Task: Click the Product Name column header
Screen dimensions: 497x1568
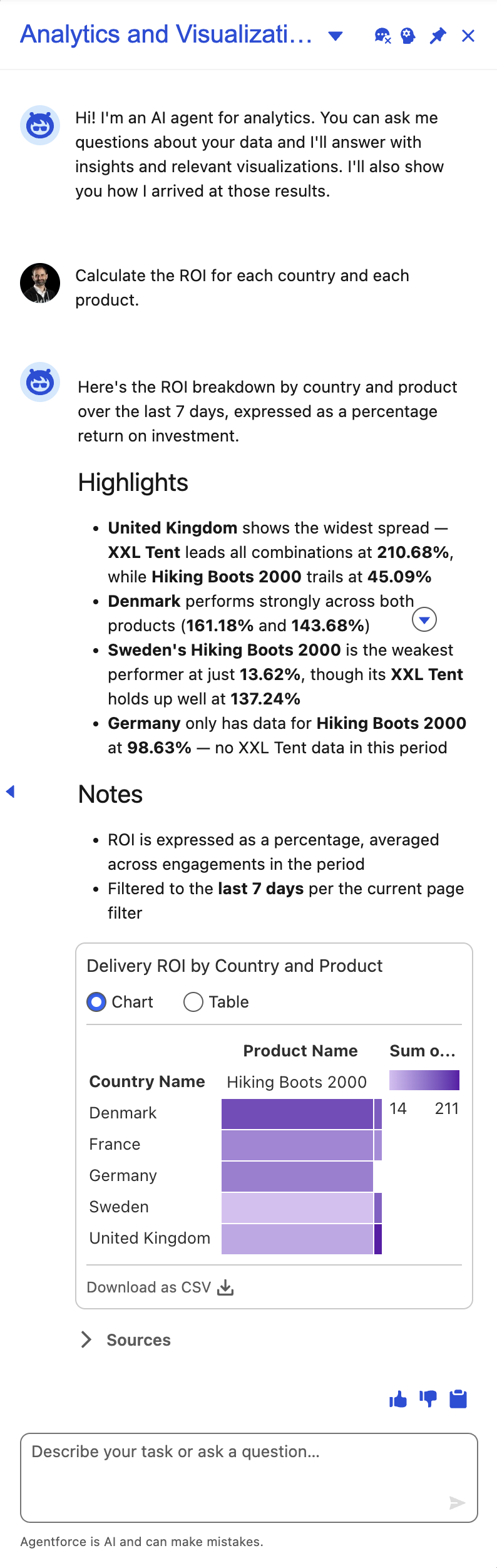Action: pos(300,1051)
